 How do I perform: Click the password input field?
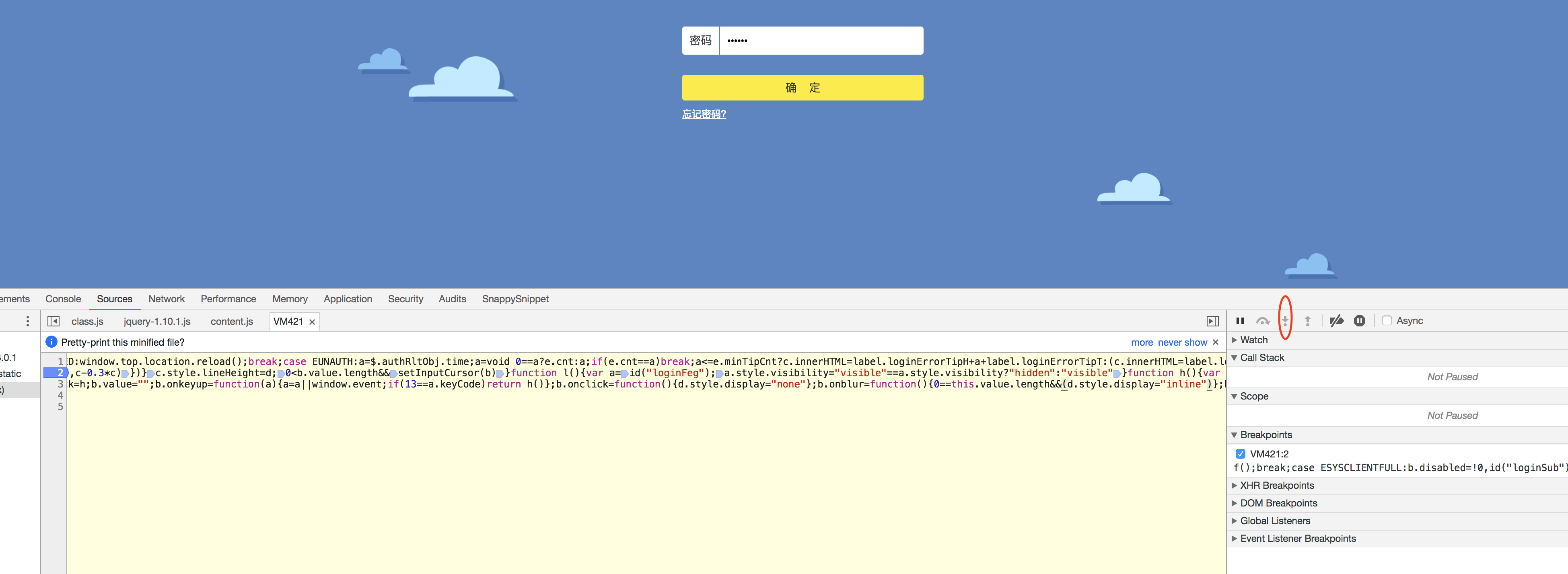(821, 41)
